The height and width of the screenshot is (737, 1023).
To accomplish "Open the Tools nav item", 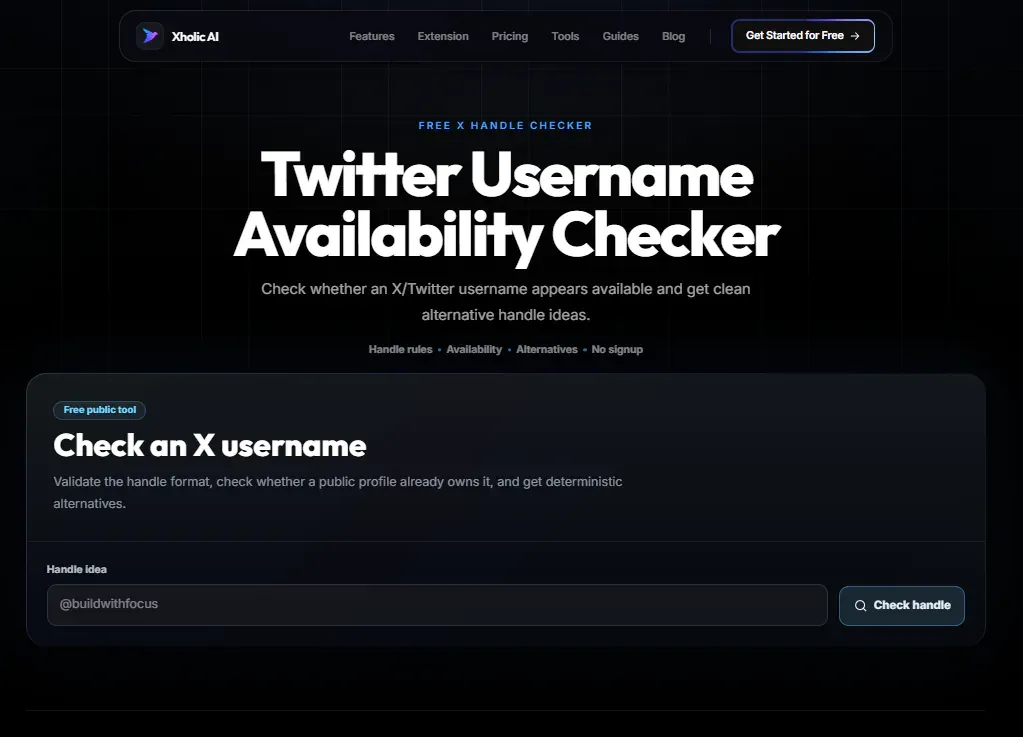I will 565,37.
